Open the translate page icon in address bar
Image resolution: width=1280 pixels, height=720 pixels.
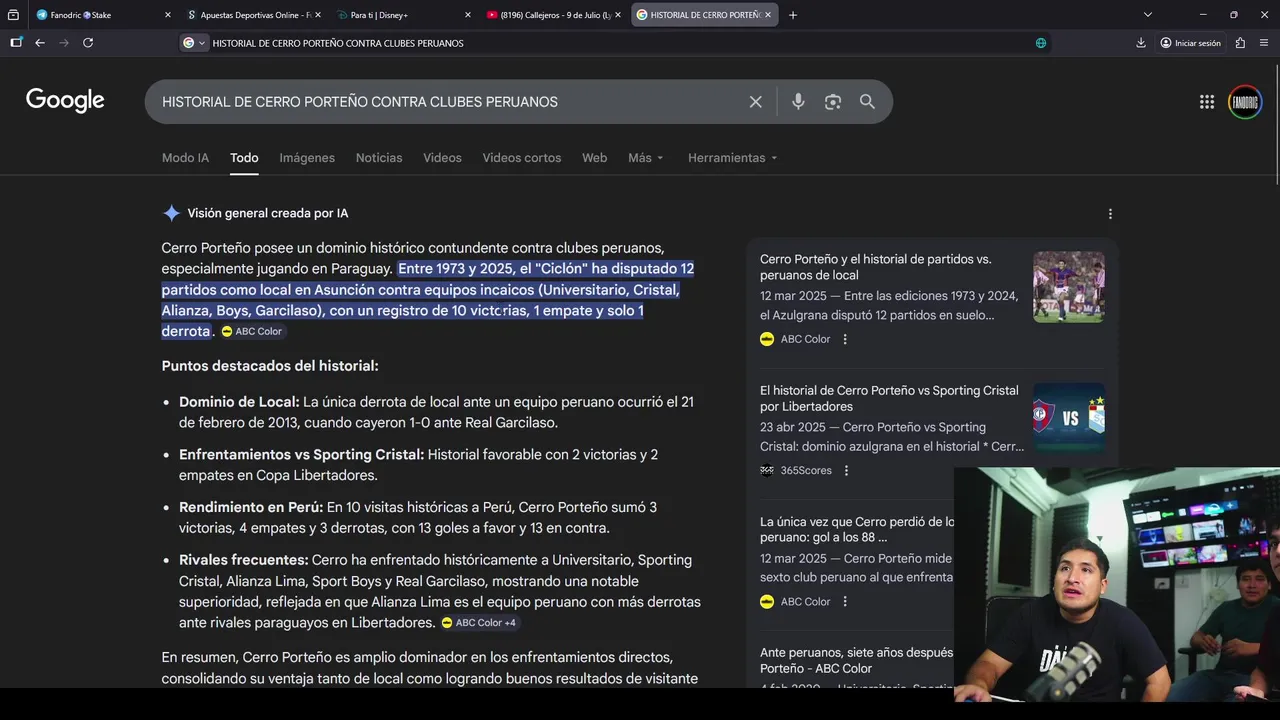click(1041, 43)
